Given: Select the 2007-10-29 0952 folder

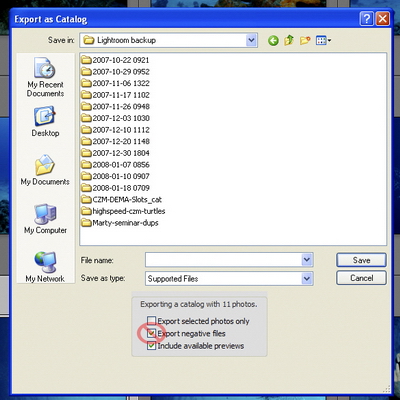Looking at the screenshot, I should tap(115, 72).
